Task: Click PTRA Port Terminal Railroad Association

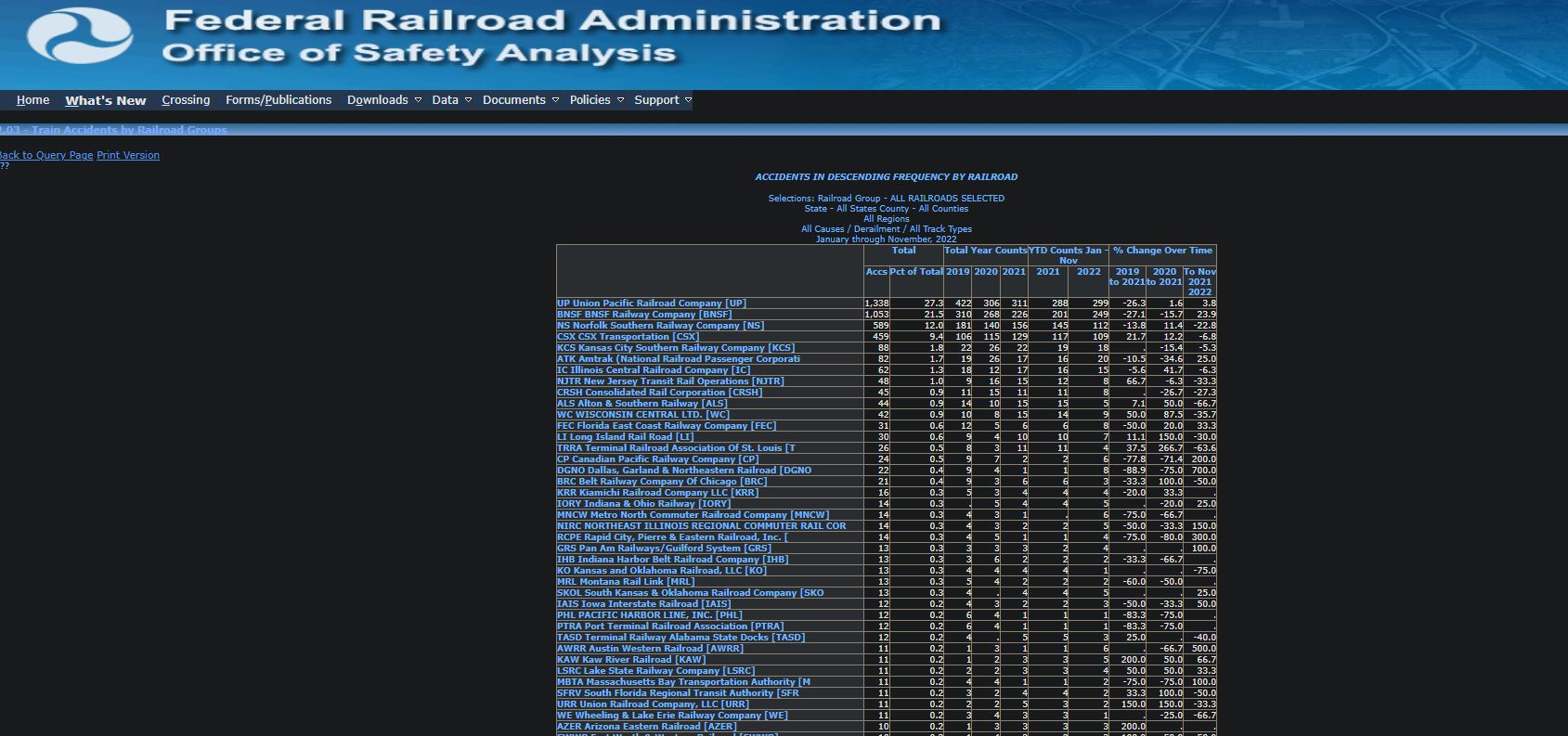Action: pyautogui.click(x=670, y=626)
